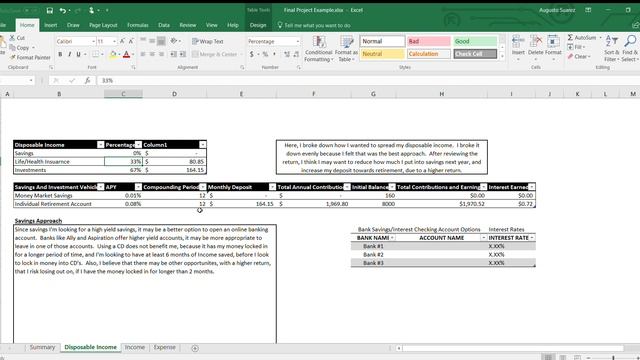Apply the fill color bucket
The image size is (640, 360).
point(113,54)
